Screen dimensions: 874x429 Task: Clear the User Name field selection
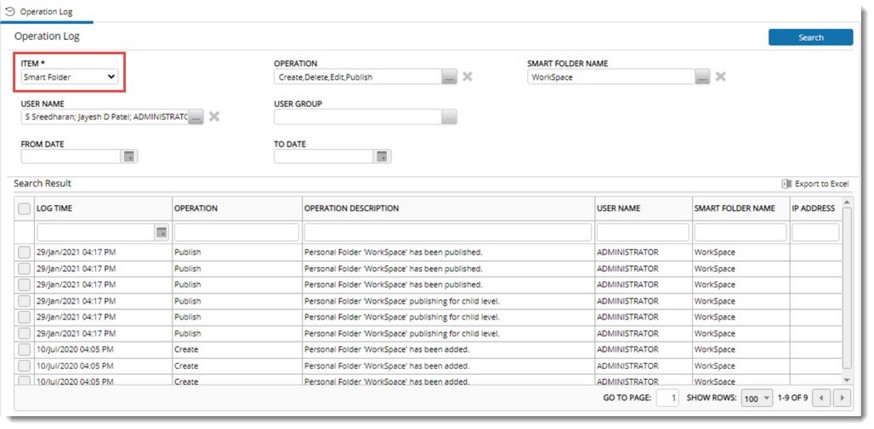214,117
